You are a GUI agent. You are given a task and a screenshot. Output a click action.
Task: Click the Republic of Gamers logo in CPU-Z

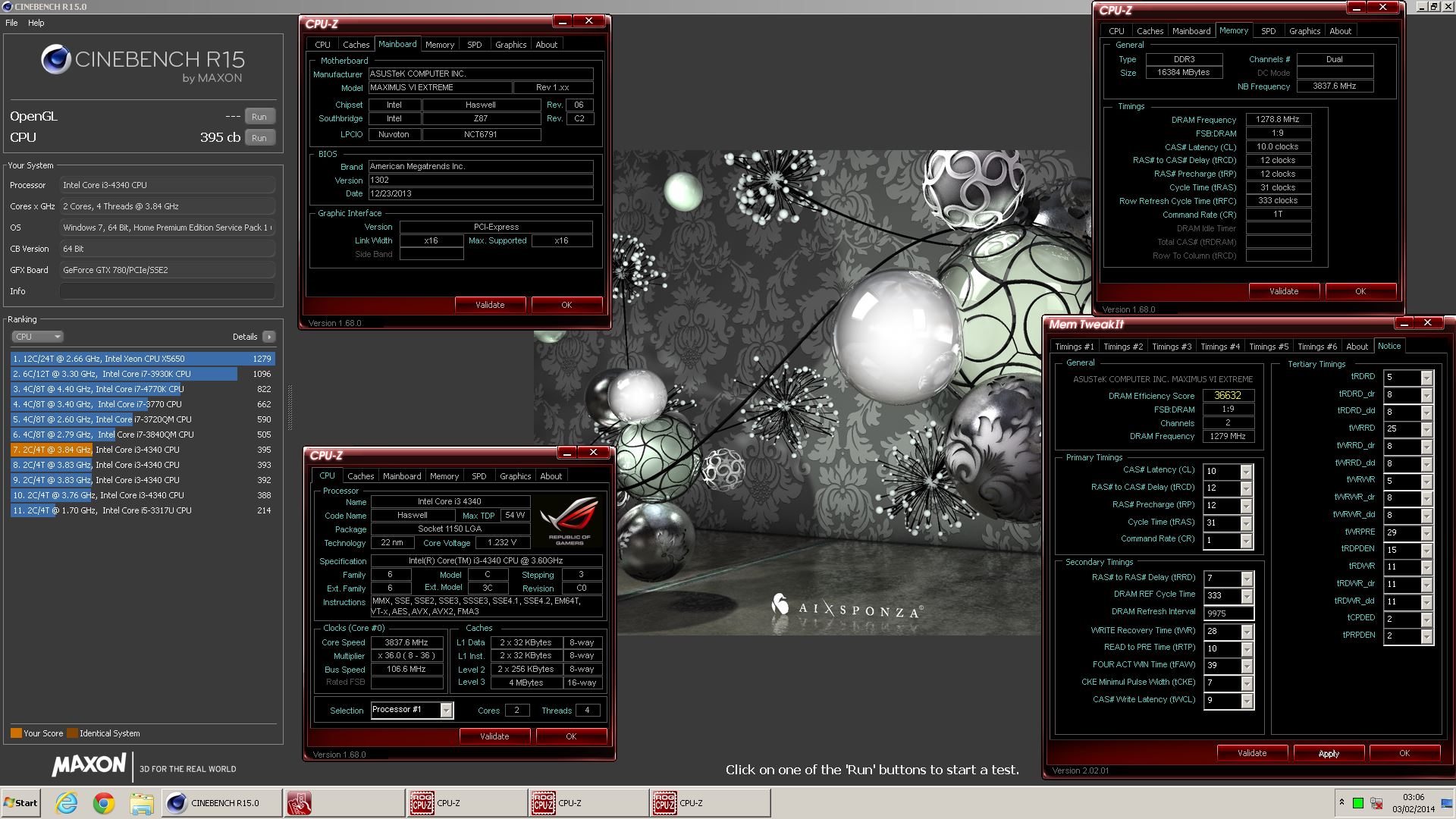[x=570, y=522]
